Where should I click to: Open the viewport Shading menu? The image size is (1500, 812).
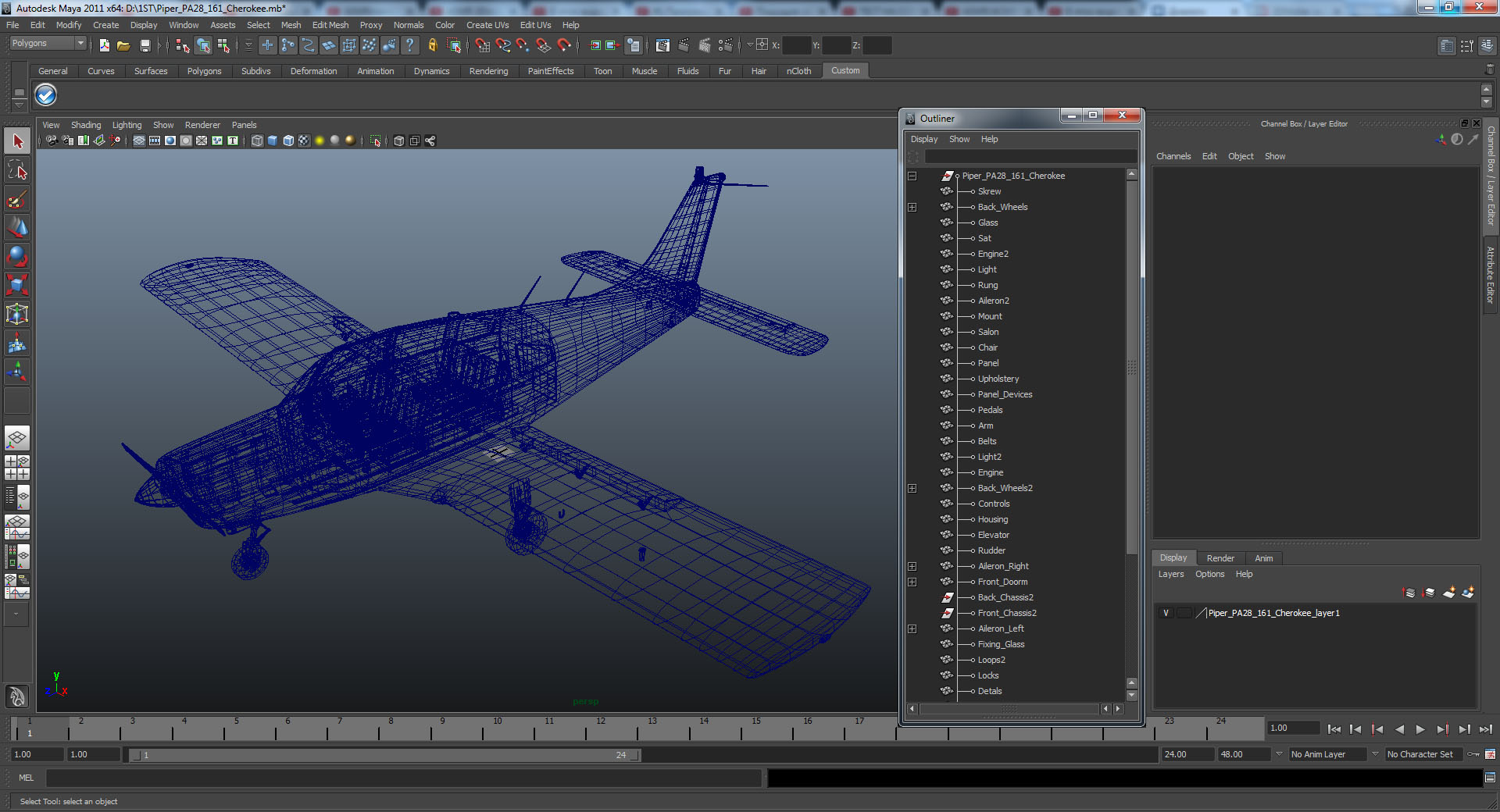click(x=86, y=125)
